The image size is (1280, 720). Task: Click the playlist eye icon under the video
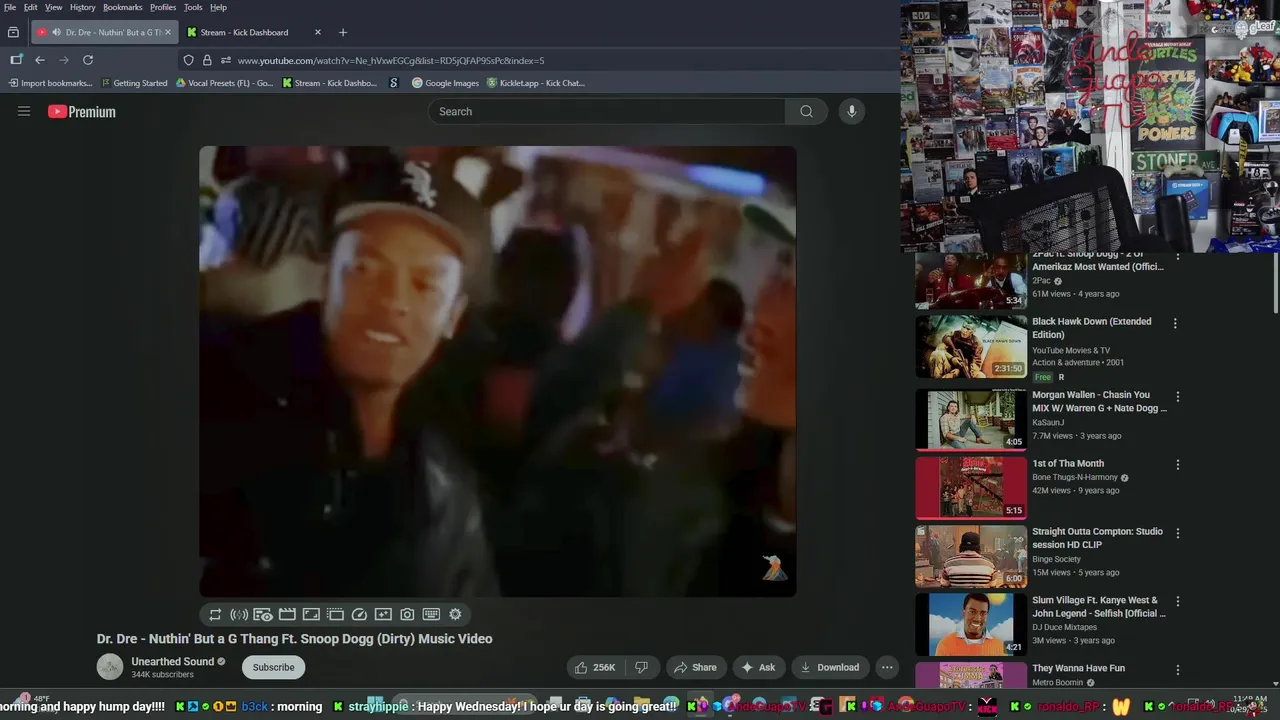pos(263,614)
